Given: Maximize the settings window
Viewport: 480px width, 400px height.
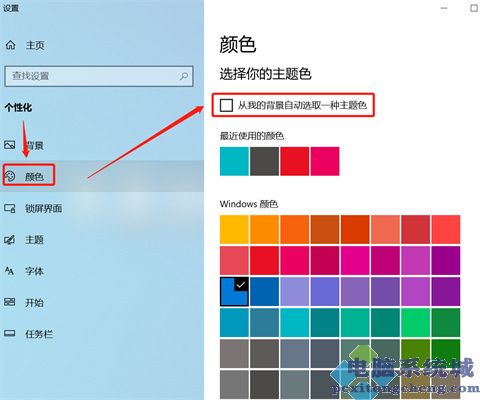Looking at the screenshot, I should click(474, 8).
